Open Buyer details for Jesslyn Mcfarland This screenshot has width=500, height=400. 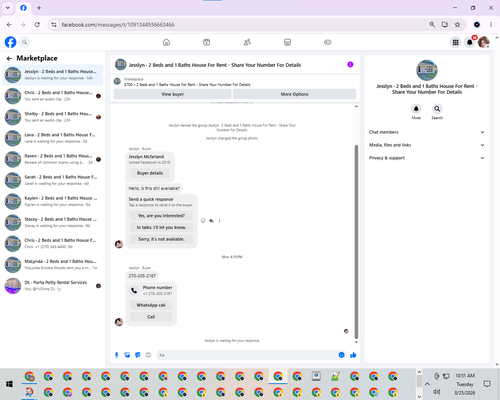point(150,173)
